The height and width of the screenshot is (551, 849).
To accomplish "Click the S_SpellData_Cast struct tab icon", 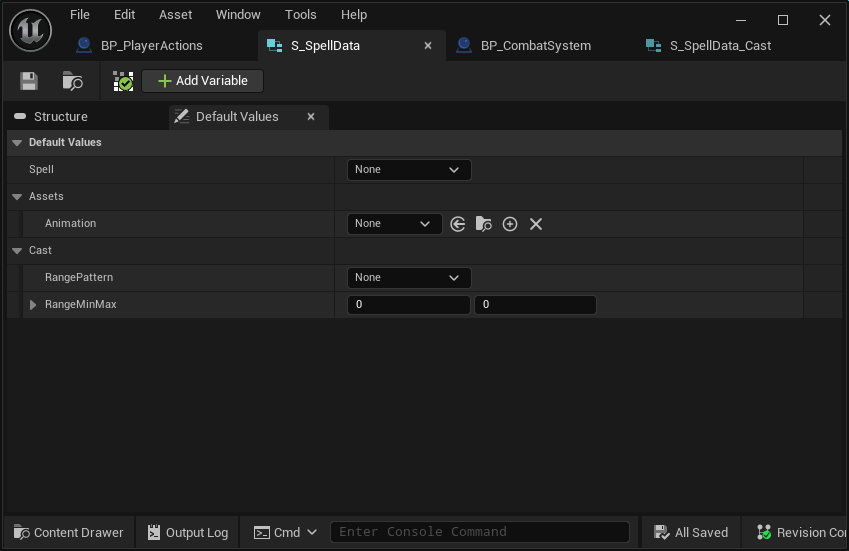I will (654, 45).
